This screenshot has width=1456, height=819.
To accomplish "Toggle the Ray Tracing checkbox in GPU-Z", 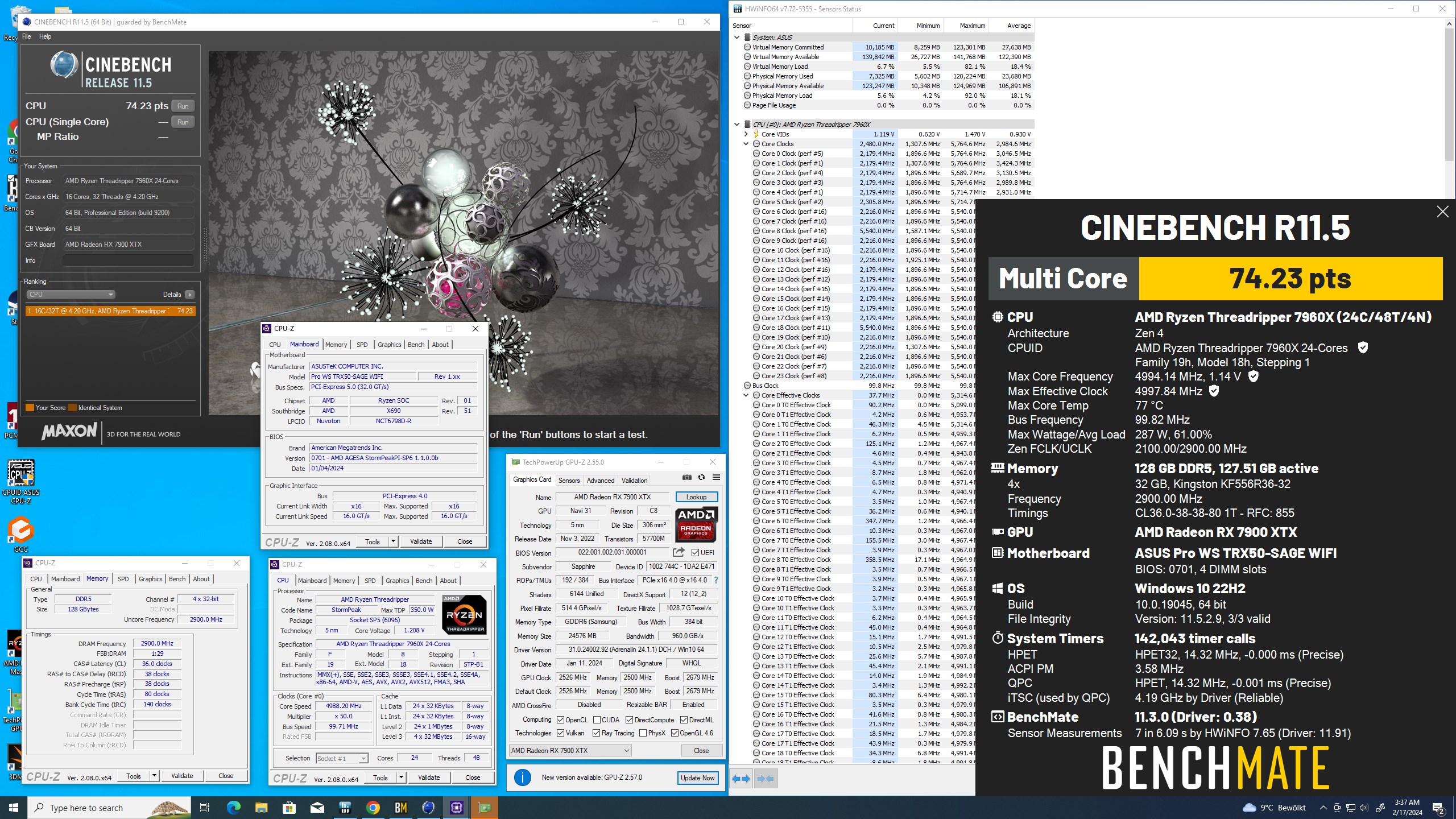I will pyautogui.click(x=596, y=733).
